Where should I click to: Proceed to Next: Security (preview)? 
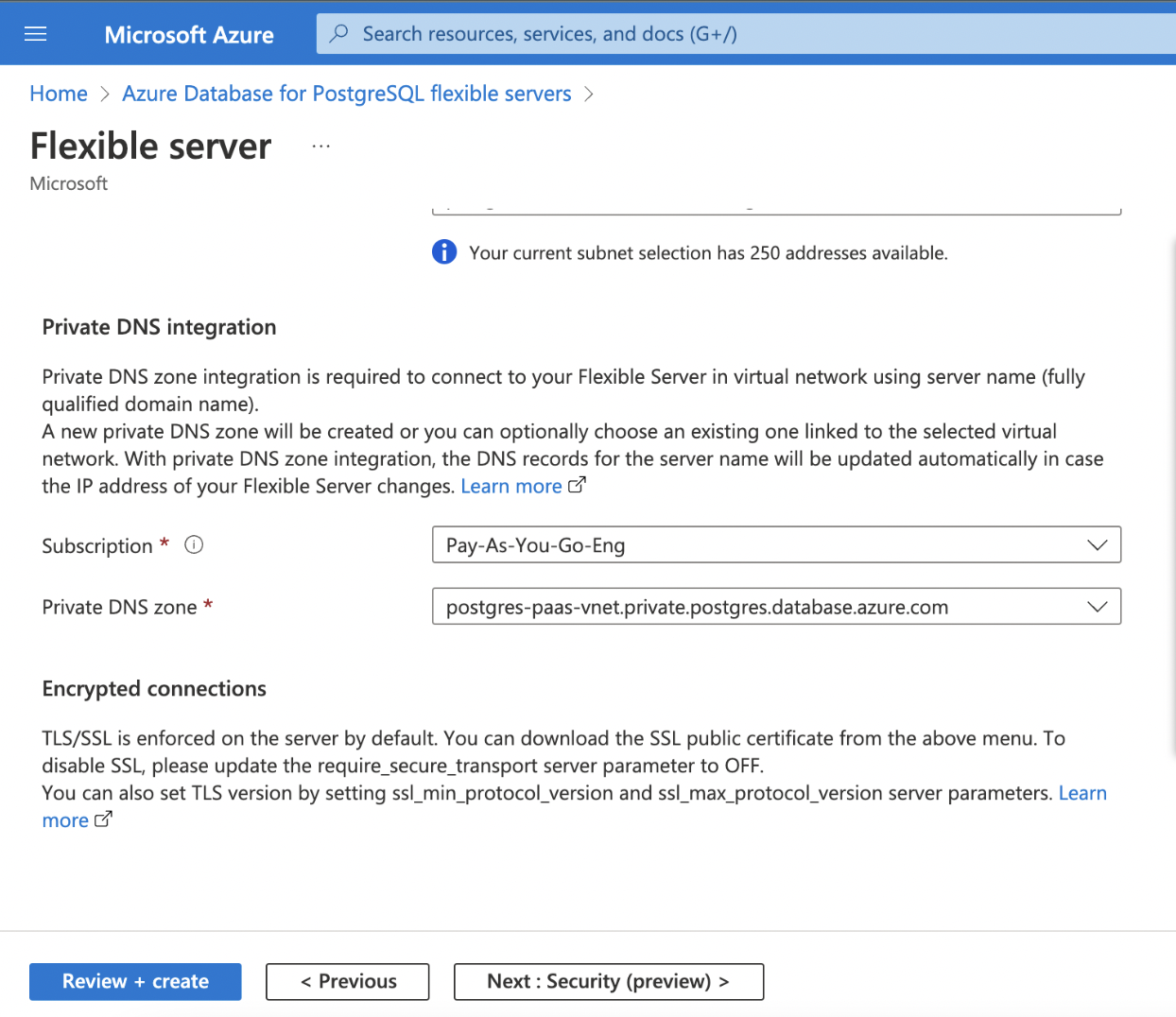click(x=609, y=981)
